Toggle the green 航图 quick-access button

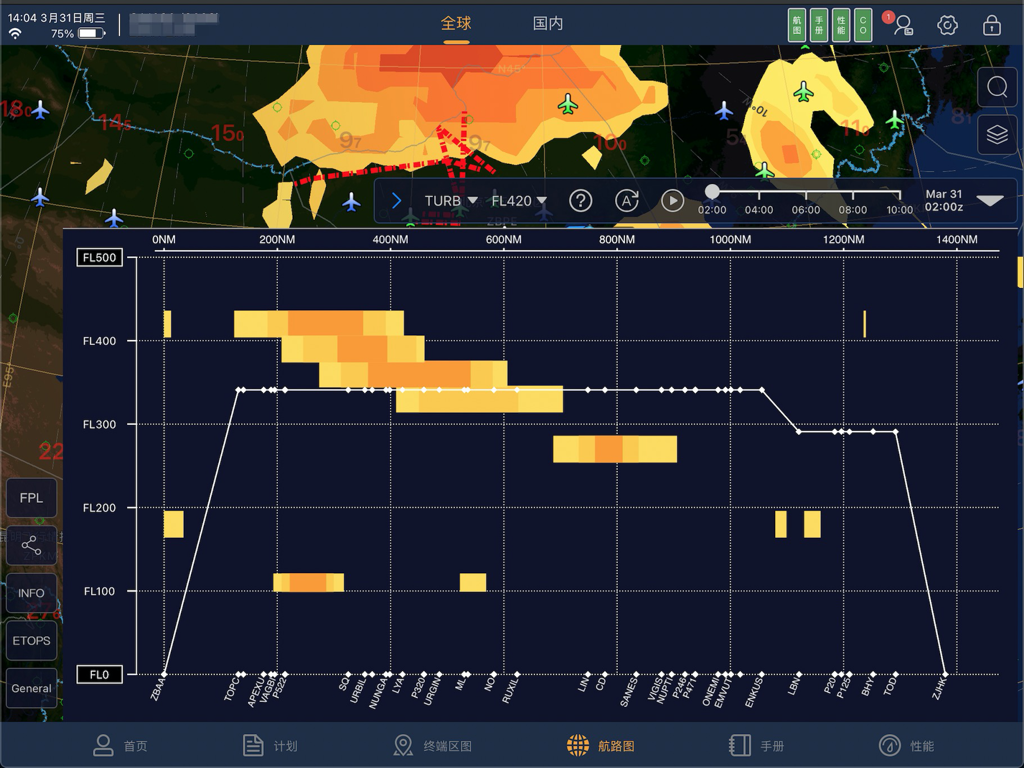pyautogui.click(x=797, y=24)
